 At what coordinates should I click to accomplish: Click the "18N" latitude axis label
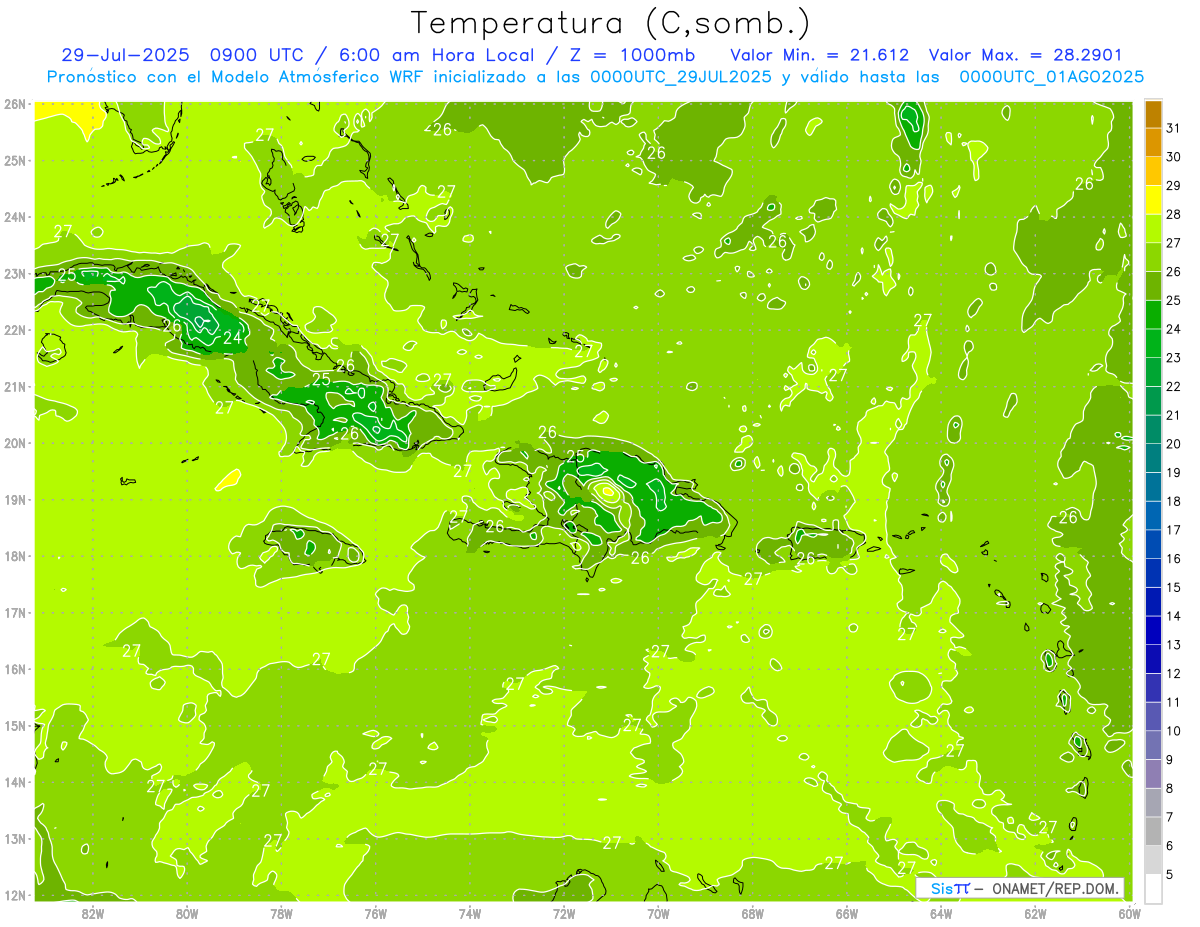[x=15, y=556]
